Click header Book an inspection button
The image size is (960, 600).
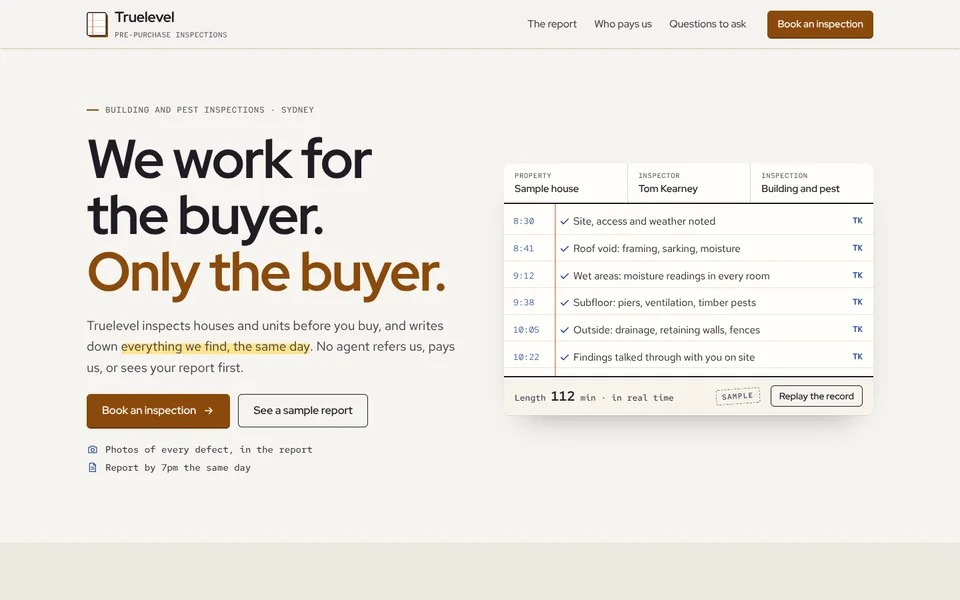820,24
